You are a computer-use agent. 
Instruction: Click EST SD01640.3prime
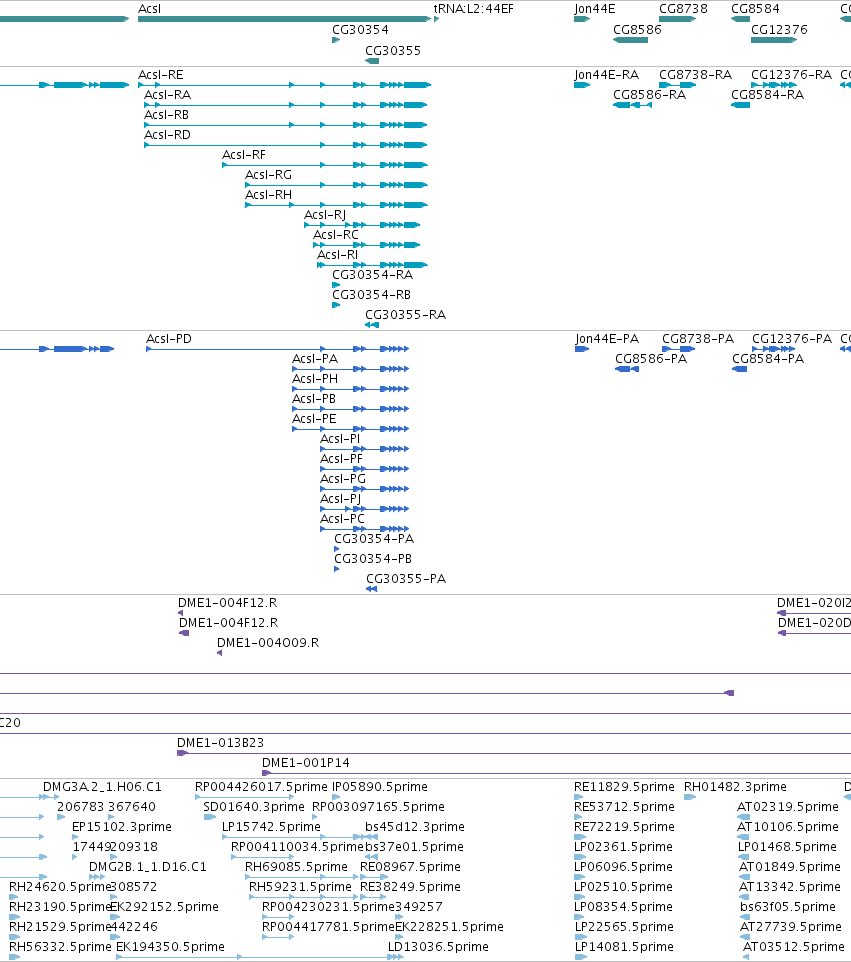click(x=253, y=807)
